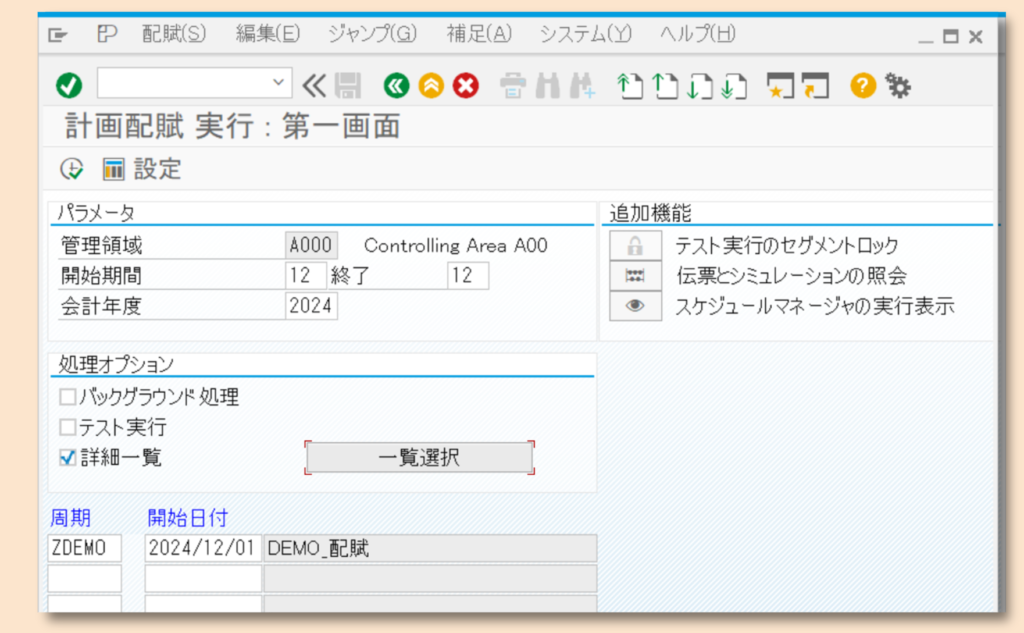Click the Generate Shortcut icon
Image resolution: width=1024 pixels, height=633 pixels.
[x=815, y=86]
